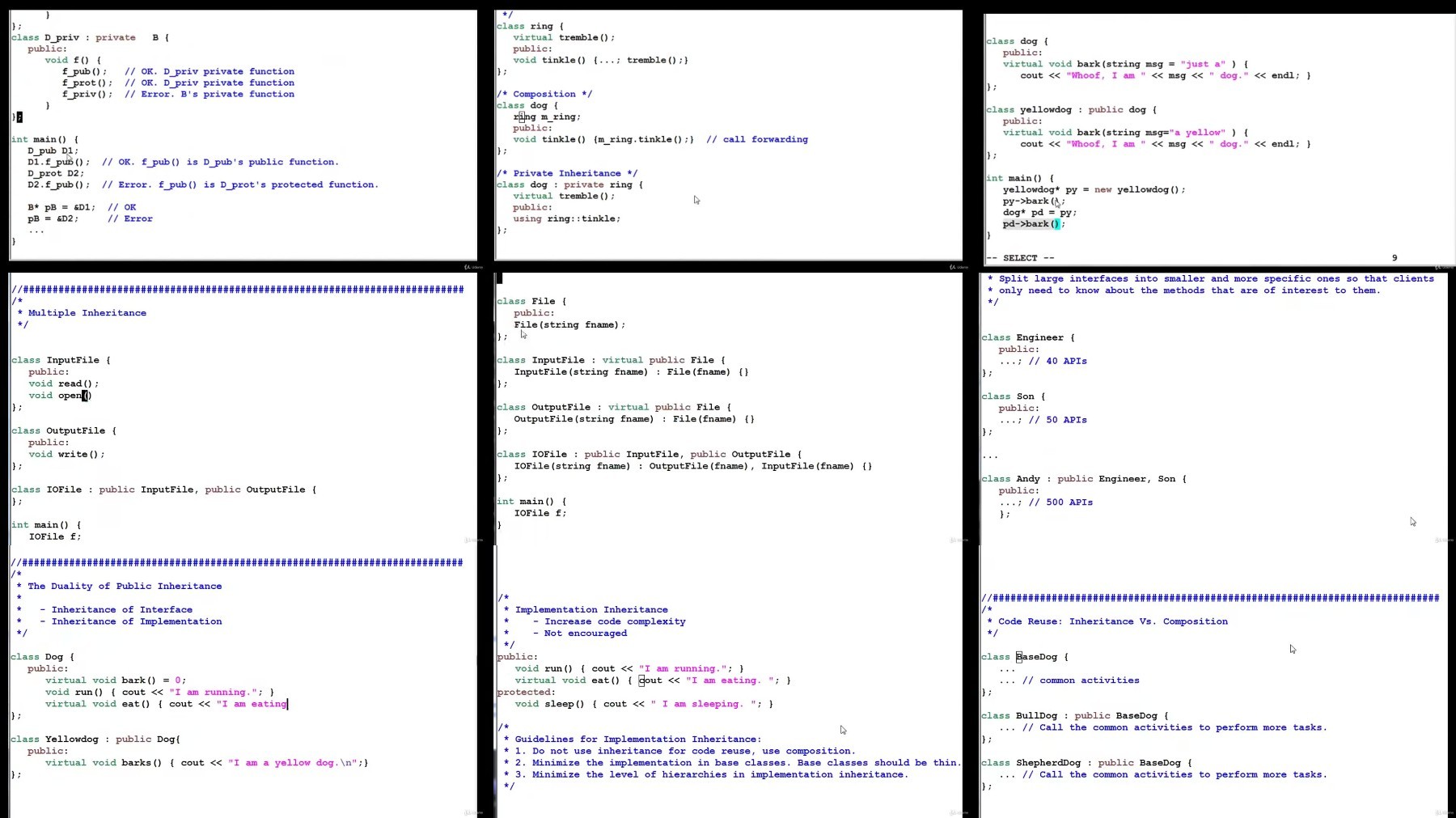This screenshot has width=1456, height=818.
Task: Click the statement "dog* pd = py;"
Action: click(1040, 212)
